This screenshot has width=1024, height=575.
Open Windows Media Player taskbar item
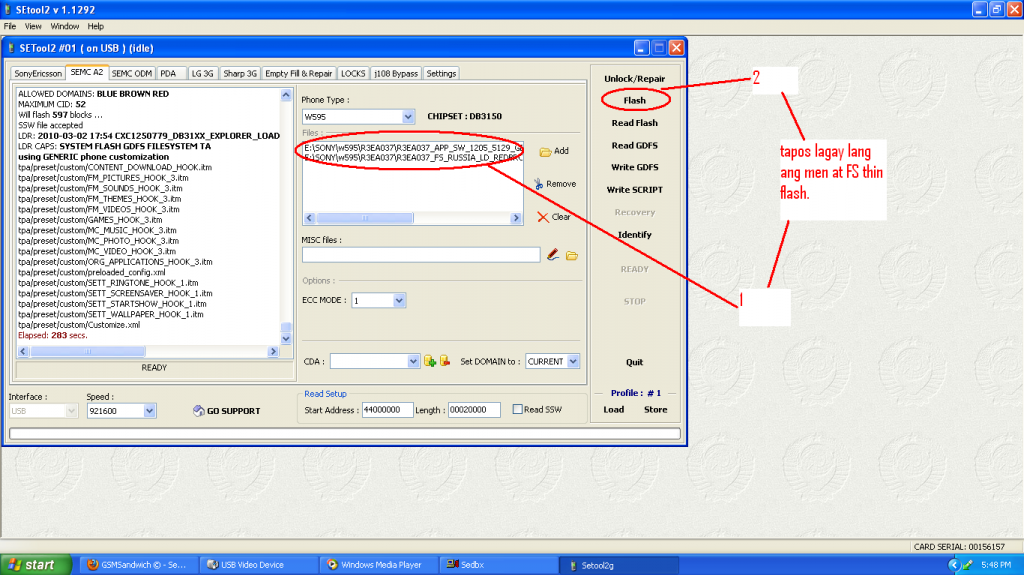379,565
